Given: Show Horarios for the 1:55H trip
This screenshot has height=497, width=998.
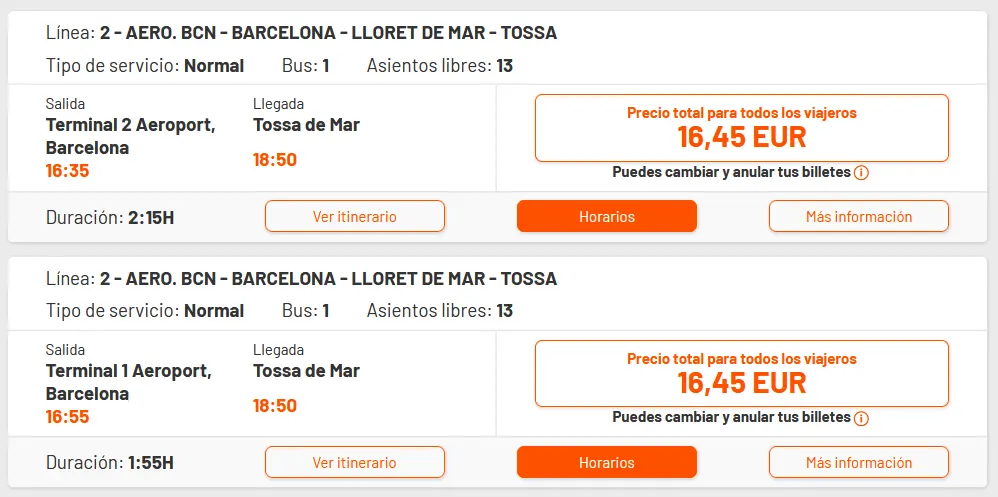Looking at the screenshot, I should [606, 462].
